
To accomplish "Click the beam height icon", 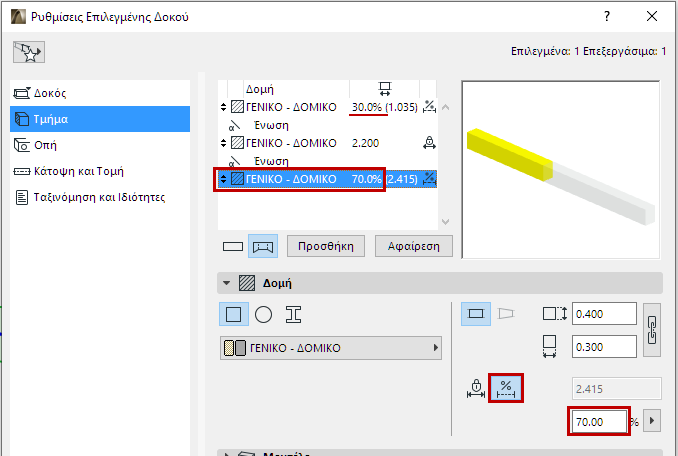I will coord(555,314).
